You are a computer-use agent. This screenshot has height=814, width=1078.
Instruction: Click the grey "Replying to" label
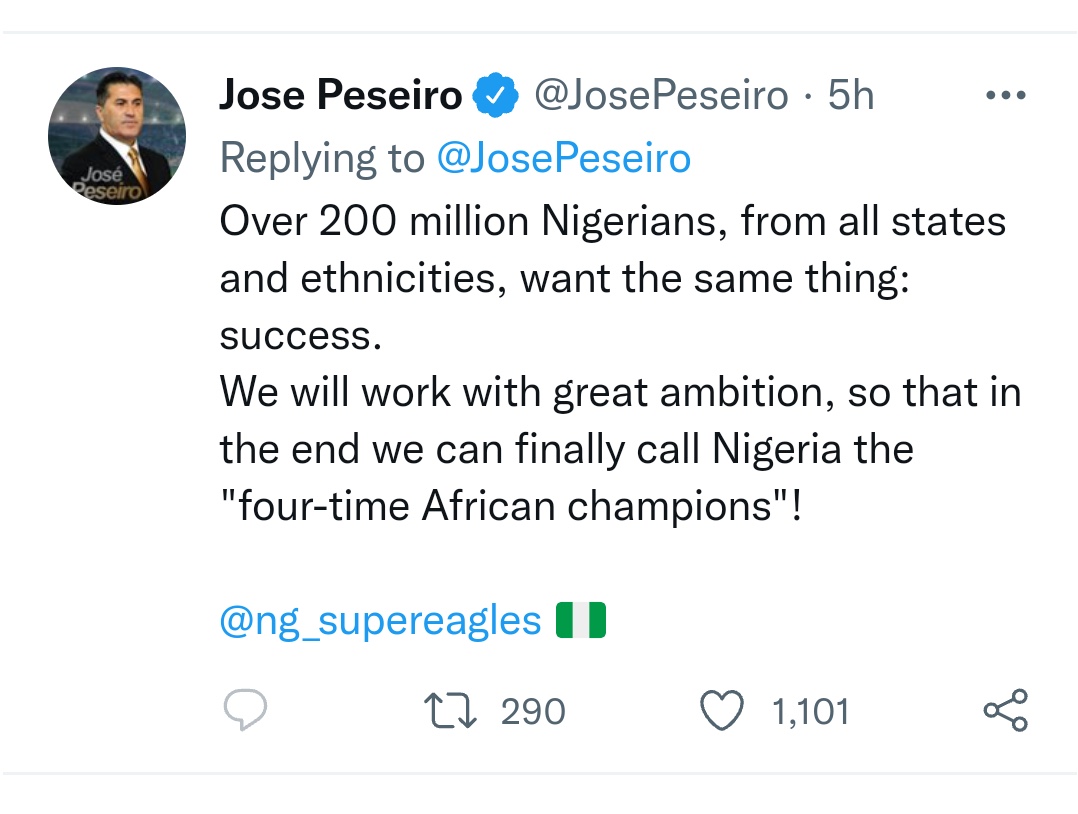tap(321, 158)
